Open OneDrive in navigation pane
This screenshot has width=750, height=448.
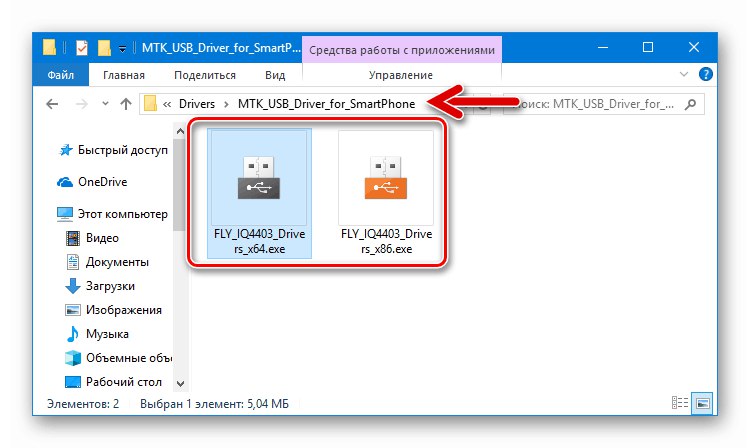[92, 182]
